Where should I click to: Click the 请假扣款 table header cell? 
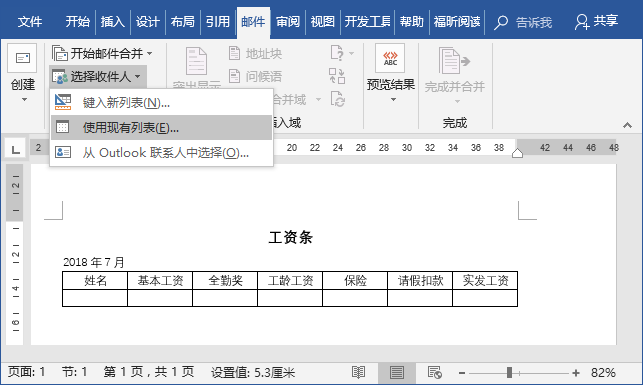[420, 280]
